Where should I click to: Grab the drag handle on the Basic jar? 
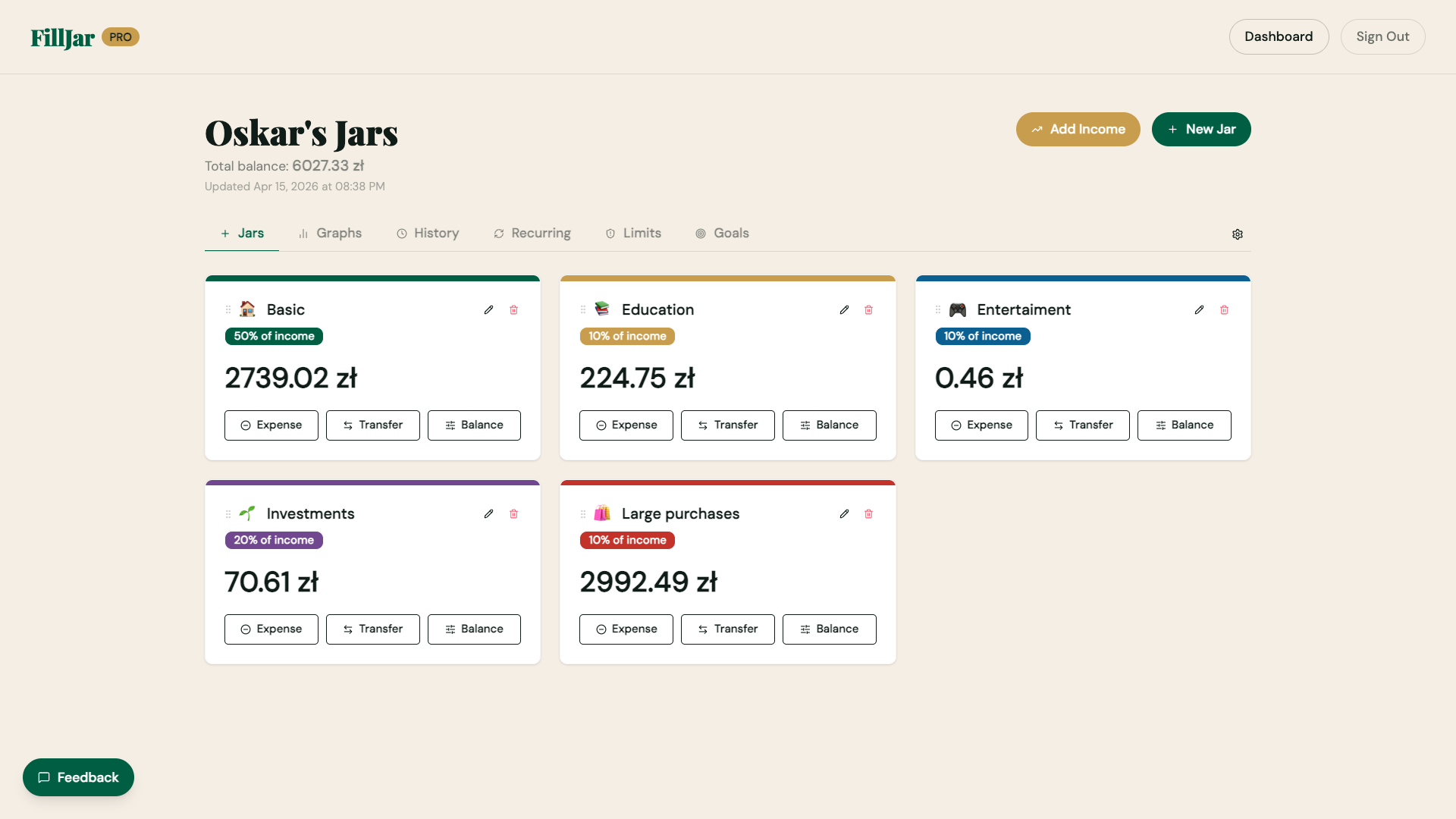228,309
